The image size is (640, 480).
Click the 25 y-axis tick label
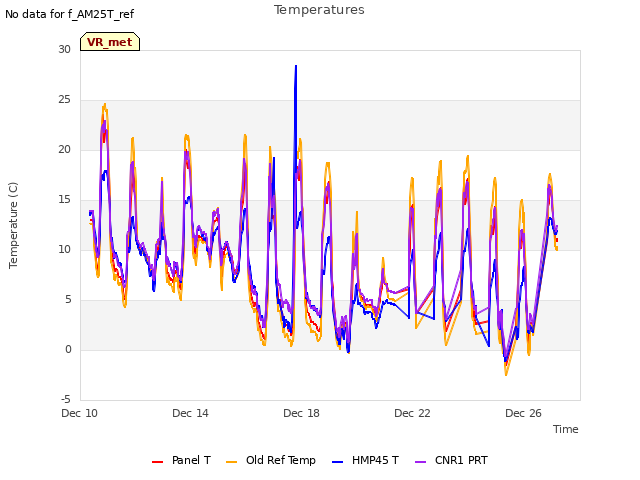[x=64, y=100]
